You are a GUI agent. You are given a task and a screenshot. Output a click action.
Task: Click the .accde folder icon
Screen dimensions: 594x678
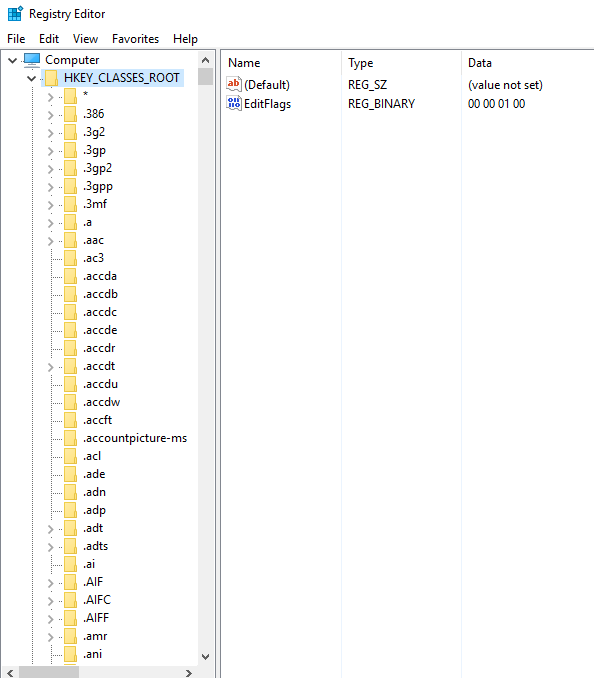point(70,330)
